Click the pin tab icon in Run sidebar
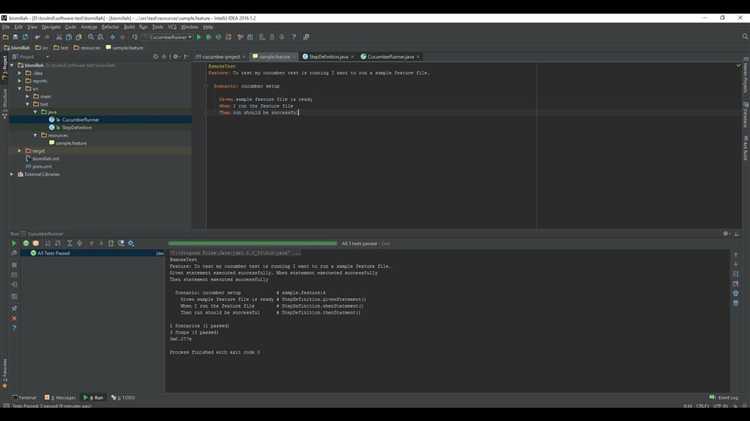This screenshot has width=750, height=421. pos(14,308)
